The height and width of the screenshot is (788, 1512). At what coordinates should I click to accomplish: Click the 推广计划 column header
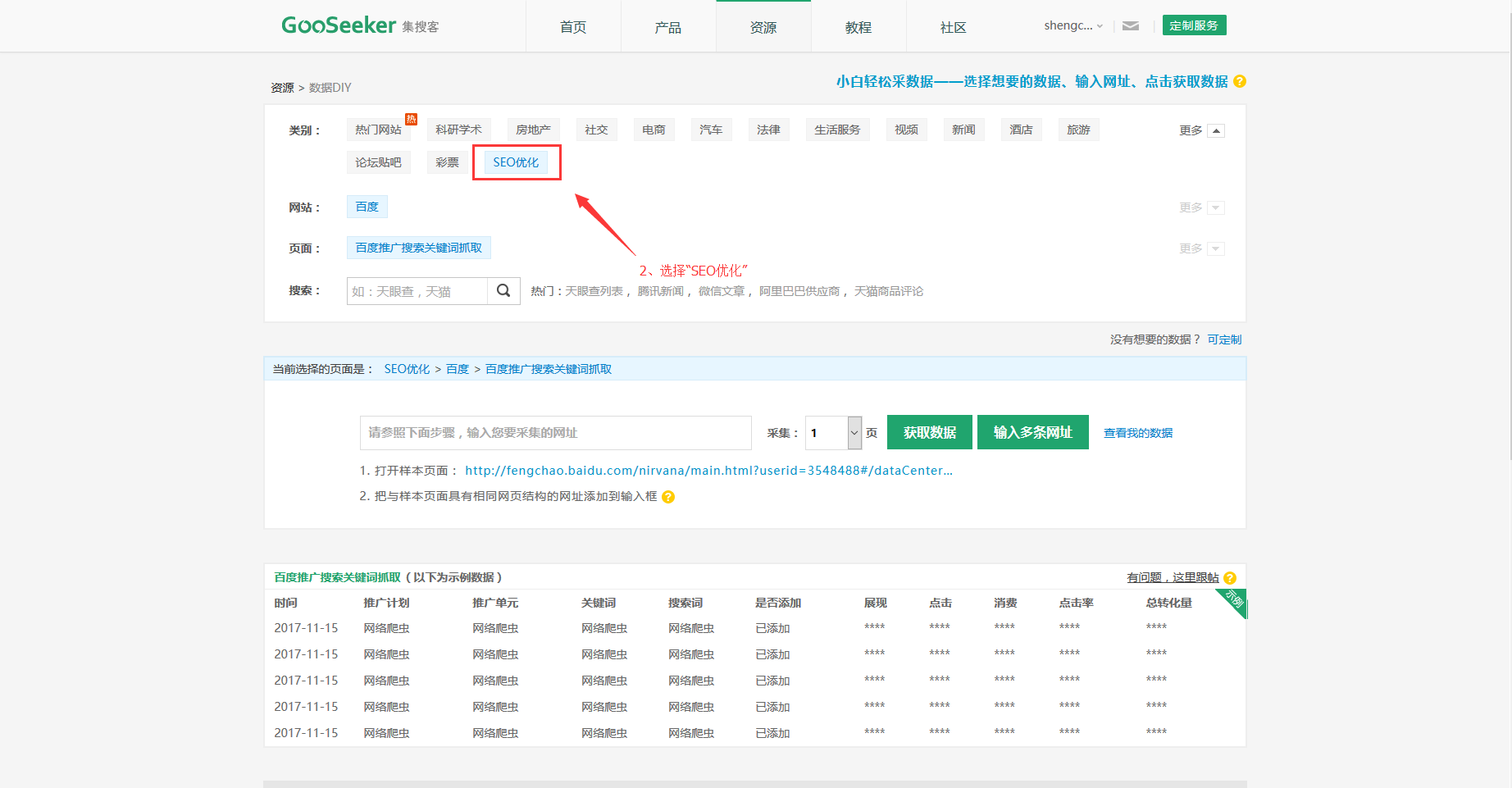click(386, 603)
